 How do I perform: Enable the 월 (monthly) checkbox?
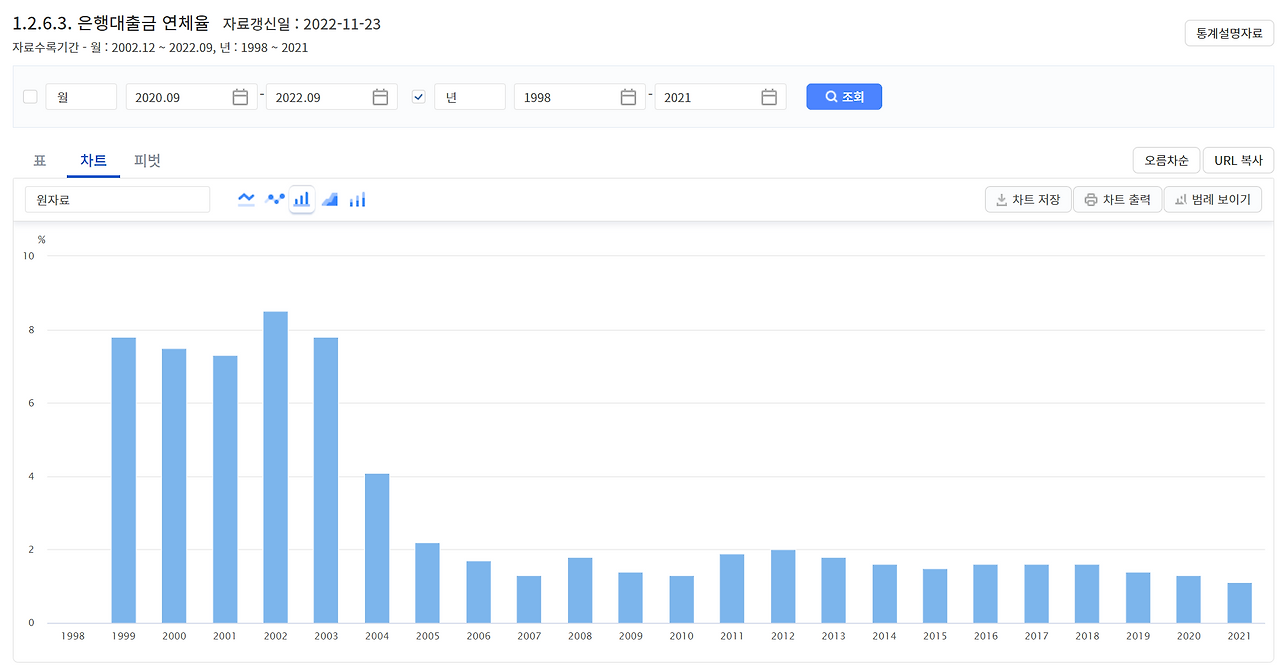pyautogui.click(x=30, y=97)
